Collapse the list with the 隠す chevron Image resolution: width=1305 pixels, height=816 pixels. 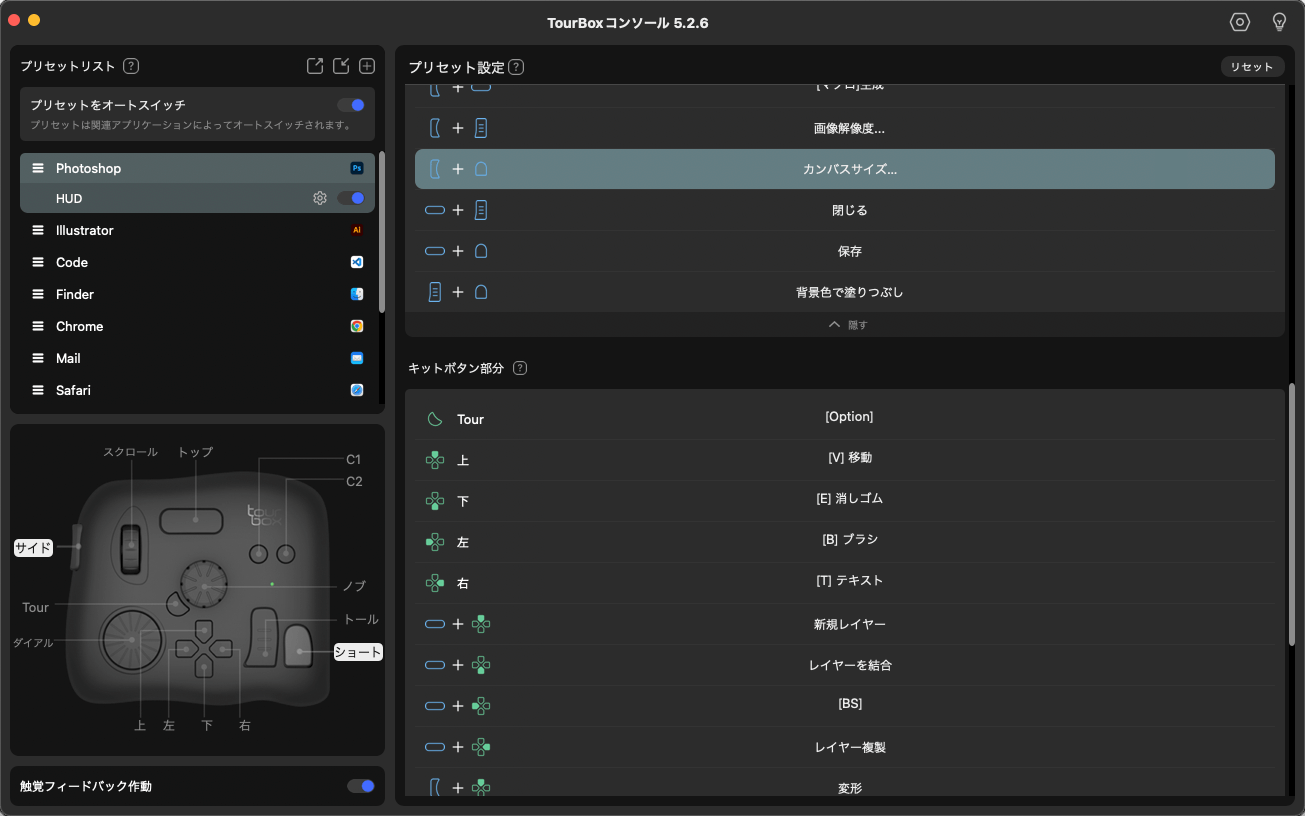coord(848,324)
